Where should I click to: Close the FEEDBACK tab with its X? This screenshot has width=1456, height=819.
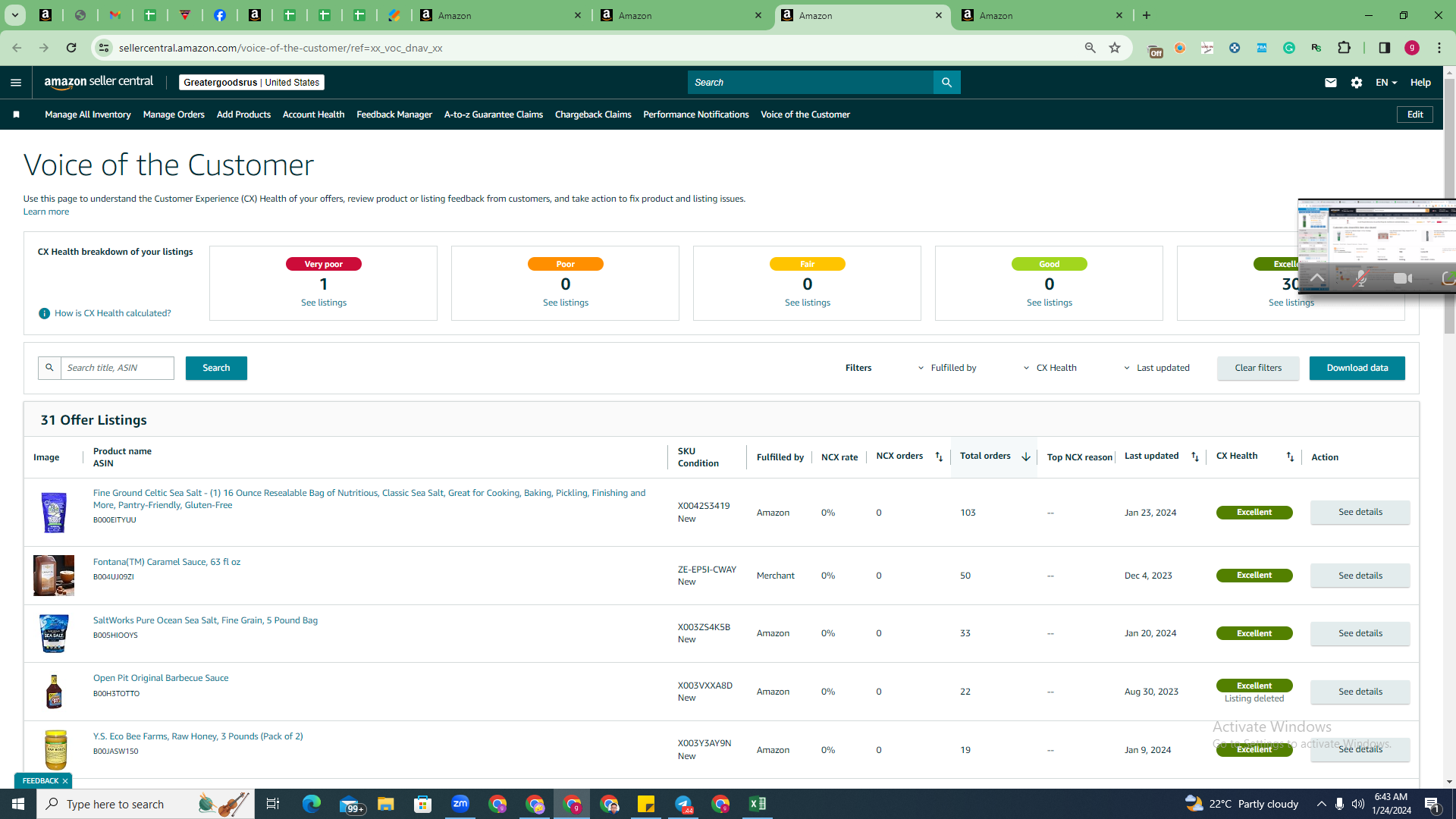pyautogui.click(x=65, y=781)
